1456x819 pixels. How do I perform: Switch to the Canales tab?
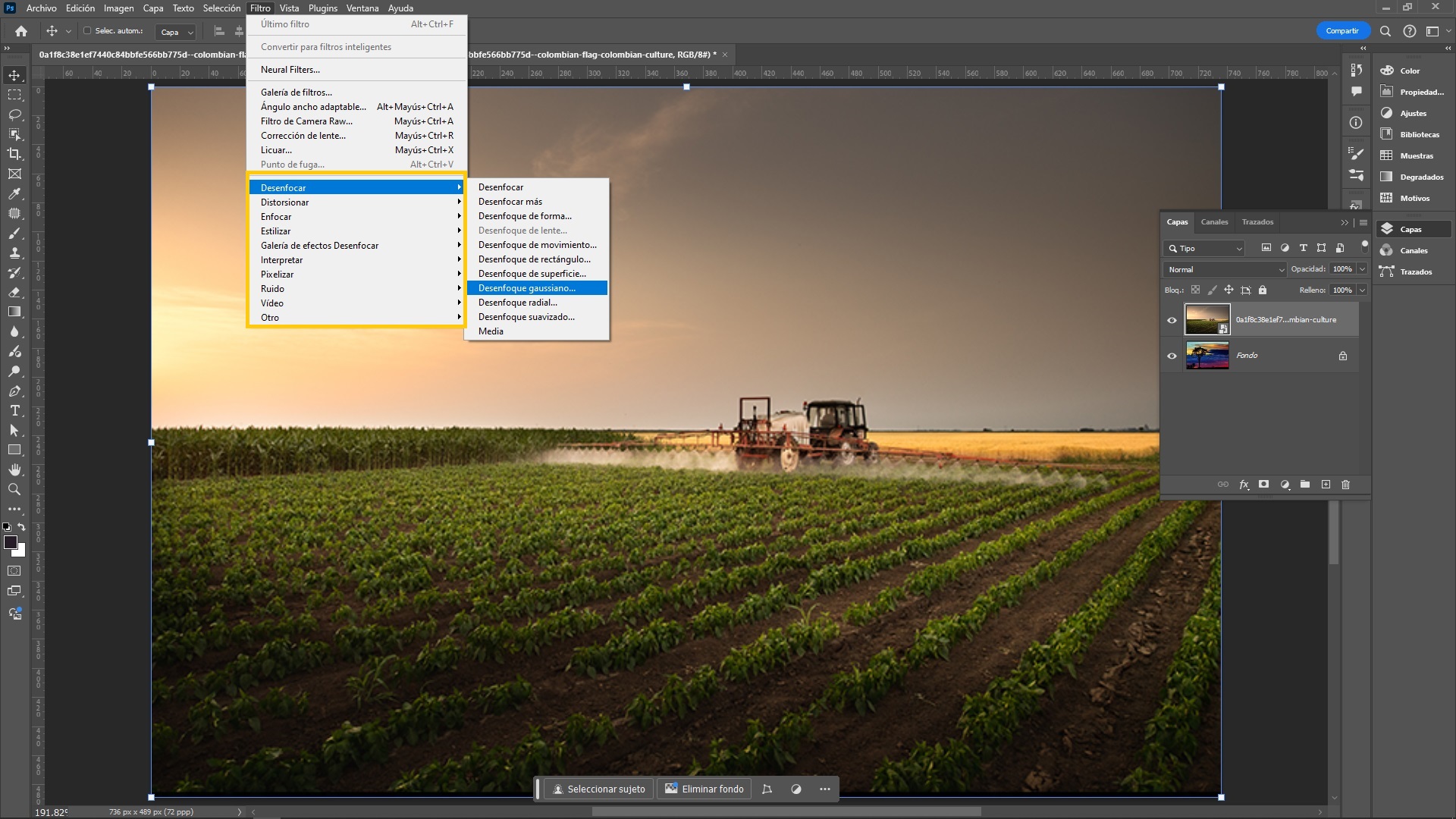click(x=1214, y=222)
